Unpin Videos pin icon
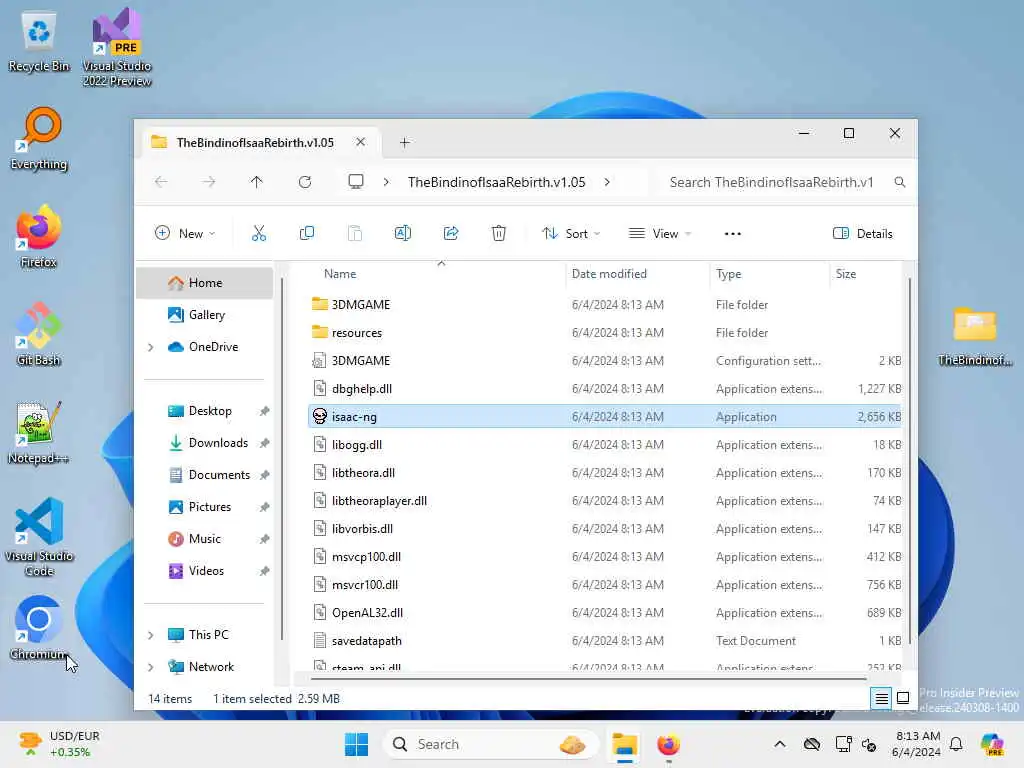The height and width of the screenshot is (768, 1024). (x=264, y=571)
